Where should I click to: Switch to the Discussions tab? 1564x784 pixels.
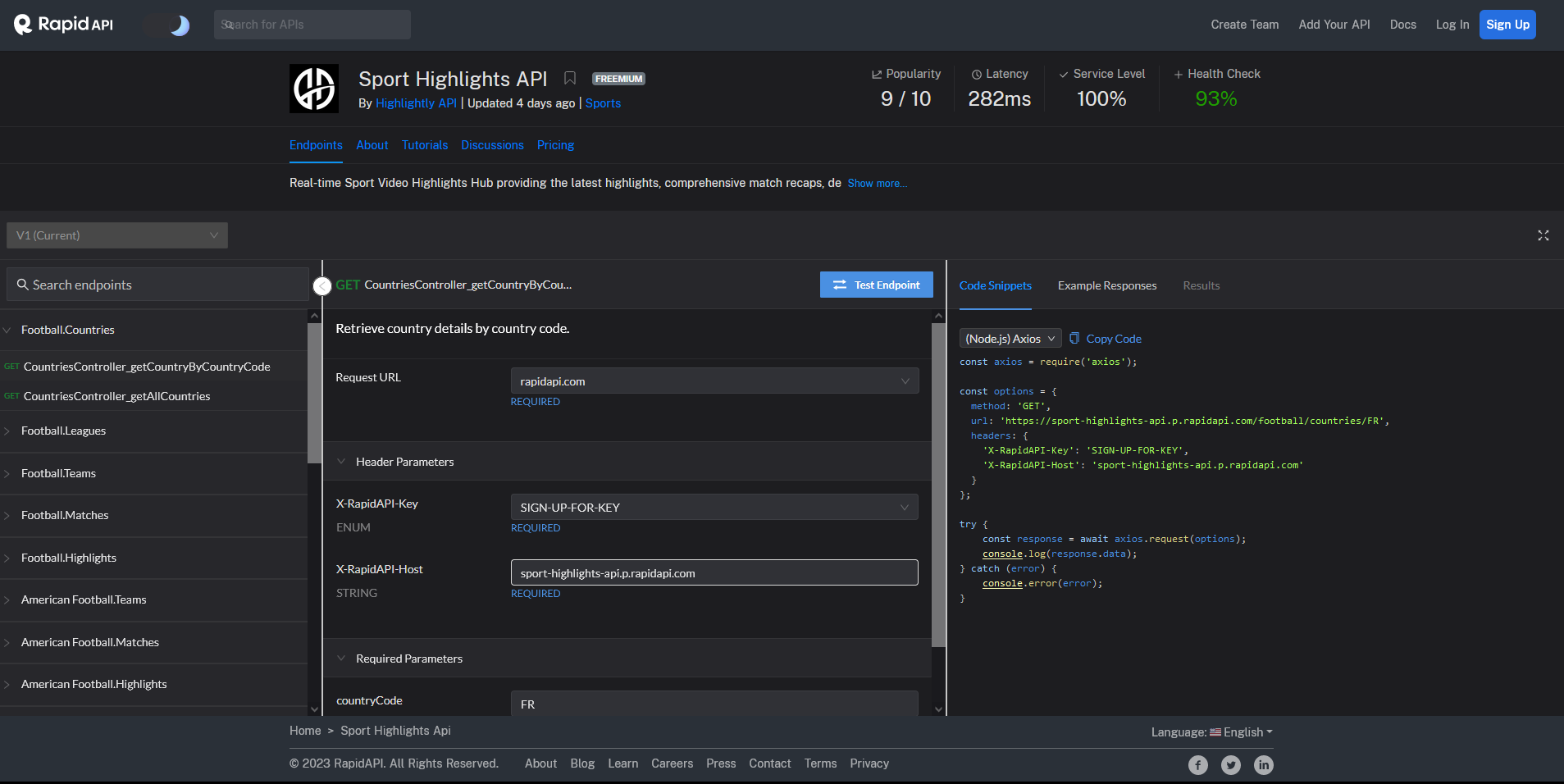coord(492,145)
